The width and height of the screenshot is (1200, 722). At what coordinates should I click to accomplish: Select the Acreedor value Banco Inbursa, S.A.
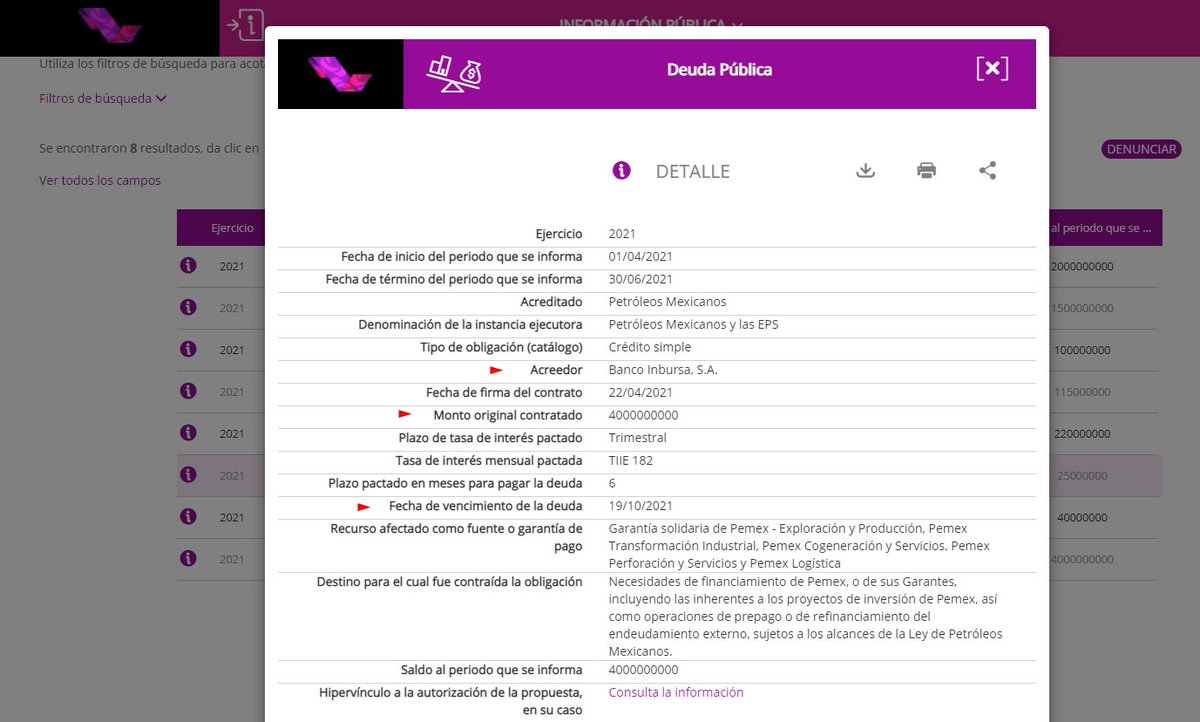pos(663,370)
